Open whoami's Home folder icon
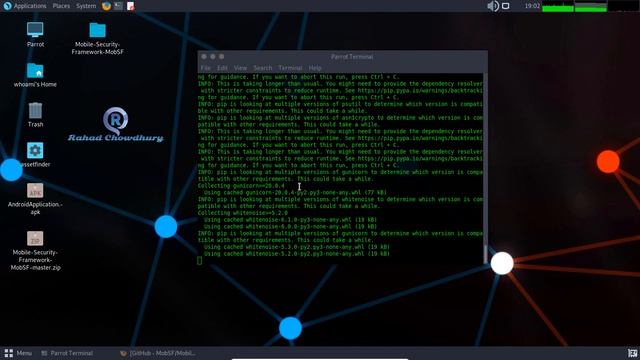The width and height of the screenshot is (640, 360). coord(35,71)
